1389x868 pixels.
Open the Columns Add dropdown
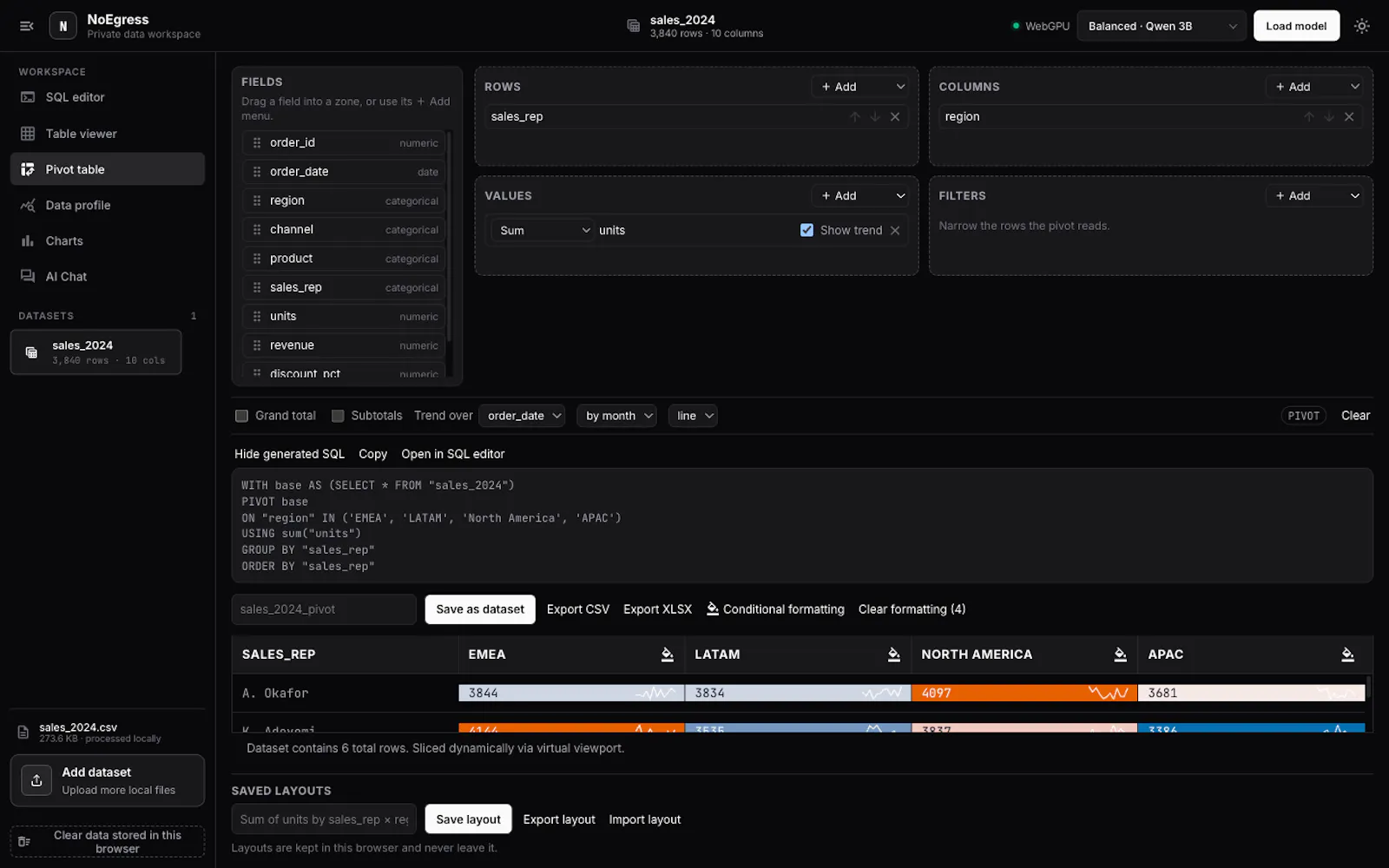tap(1314, 87)
